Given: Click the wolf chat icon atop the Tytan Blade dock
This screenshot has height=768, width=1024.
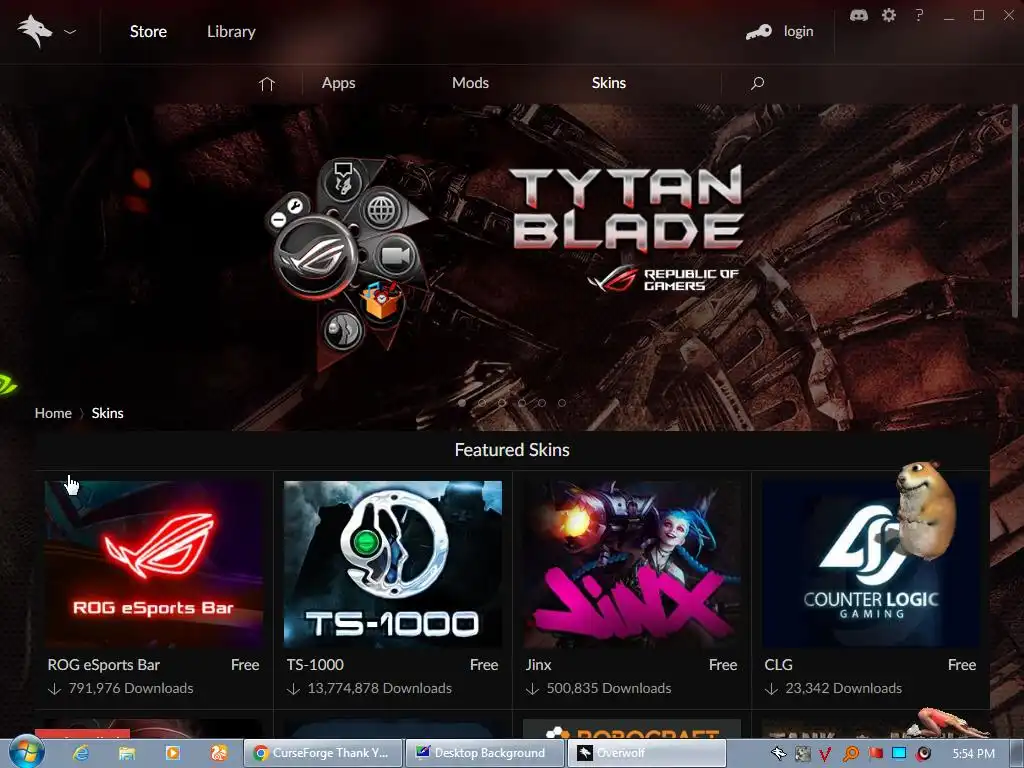Looking at the screenshot, I should pyautogui.click(x=343, y=179).
